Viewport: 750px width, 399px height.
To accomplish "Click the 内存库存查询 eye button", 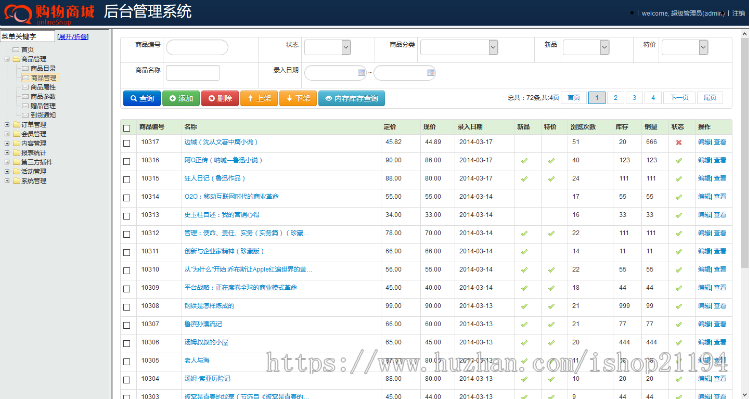I will (x=352, y=98).
